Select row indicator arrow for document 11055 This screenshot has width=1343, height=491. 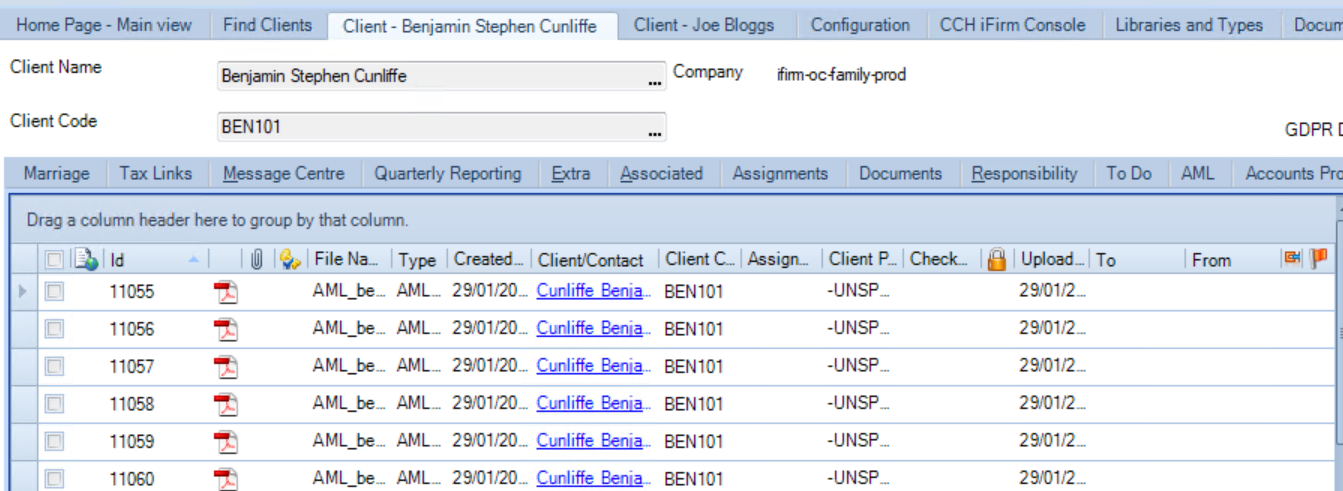[x=23, y=292]
